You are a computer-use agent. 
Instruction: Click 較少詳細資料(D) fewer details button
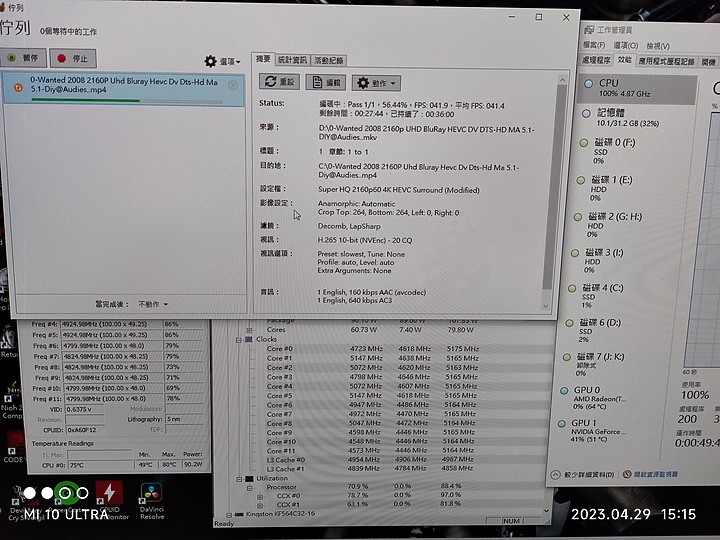(583, 474)
